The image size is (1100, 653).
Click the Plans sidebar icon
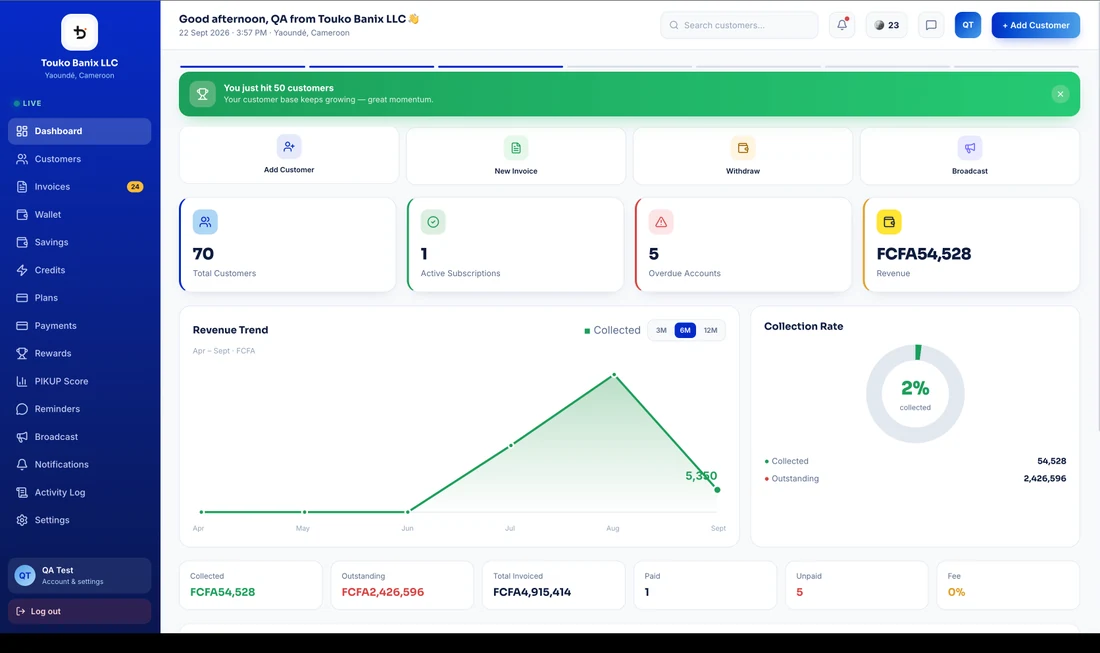coord(22,298)
